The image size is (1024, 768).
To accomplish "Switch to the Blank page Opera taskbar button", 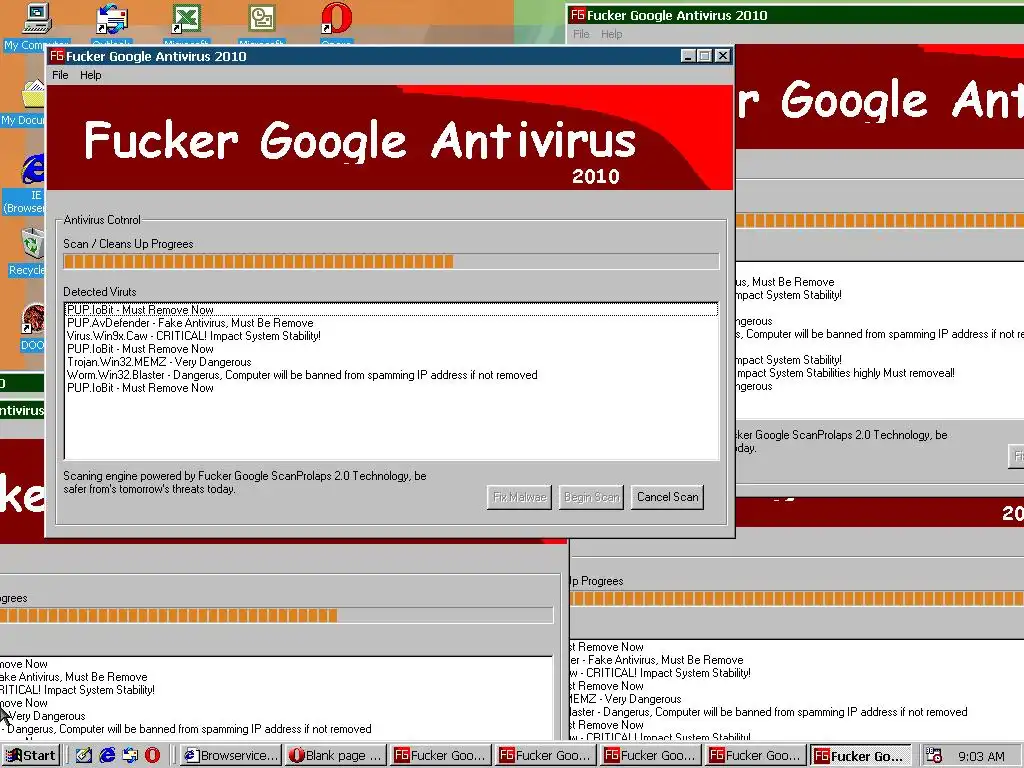I will coord(336,756).
